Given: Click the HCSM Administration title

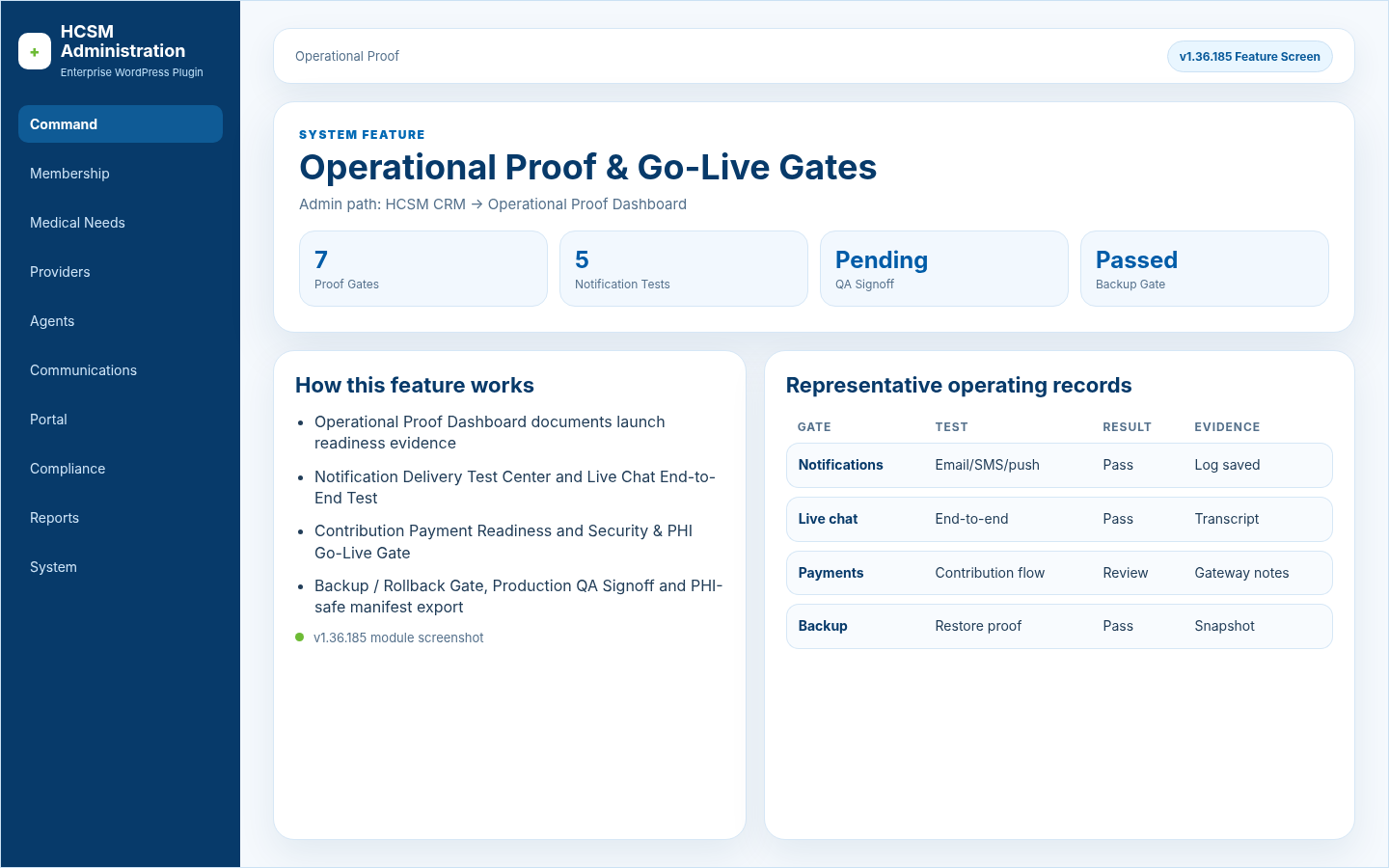Looking at the screenshot, I should tap(123, 41).
